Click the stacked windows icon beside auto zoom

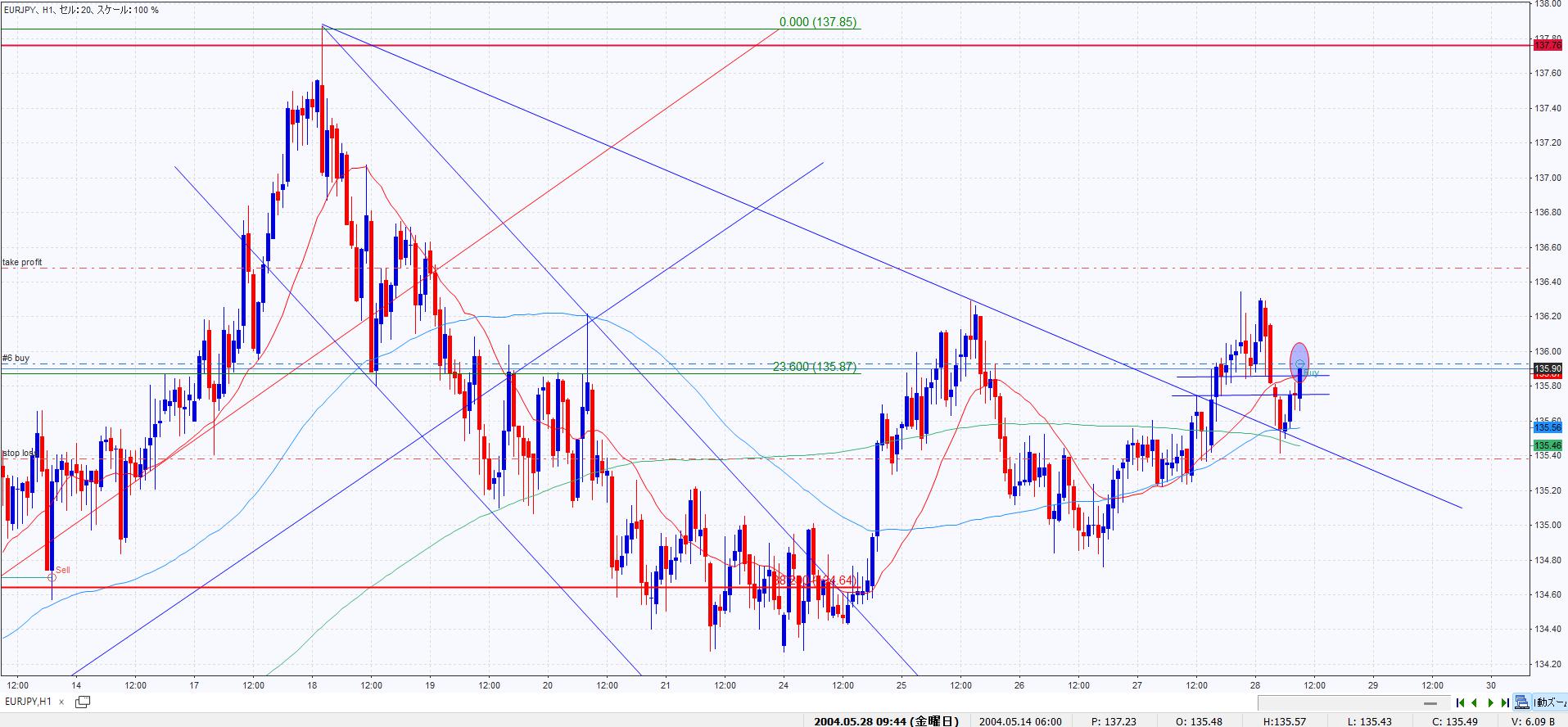pos(1521,702)
